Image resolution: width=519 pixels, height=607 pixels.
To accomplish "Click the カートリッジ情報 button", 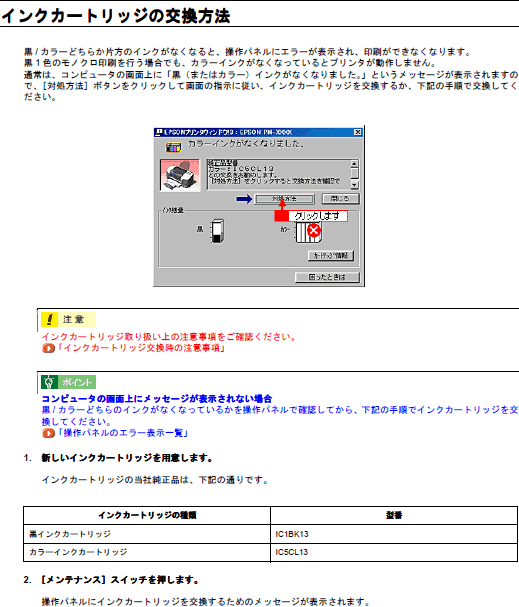I will 331,256.
